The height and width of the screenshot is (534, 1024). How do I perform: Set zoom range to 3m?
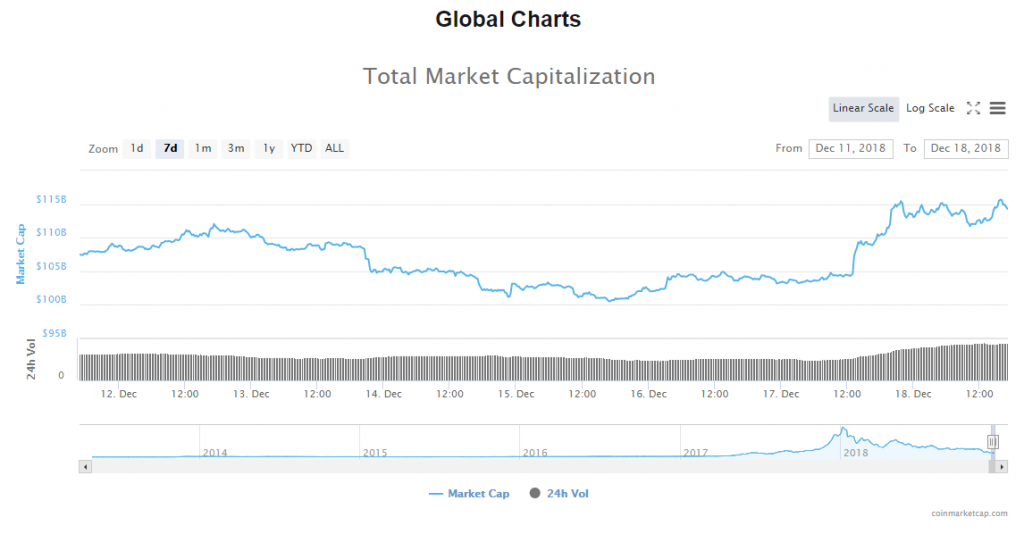point(236,149)
